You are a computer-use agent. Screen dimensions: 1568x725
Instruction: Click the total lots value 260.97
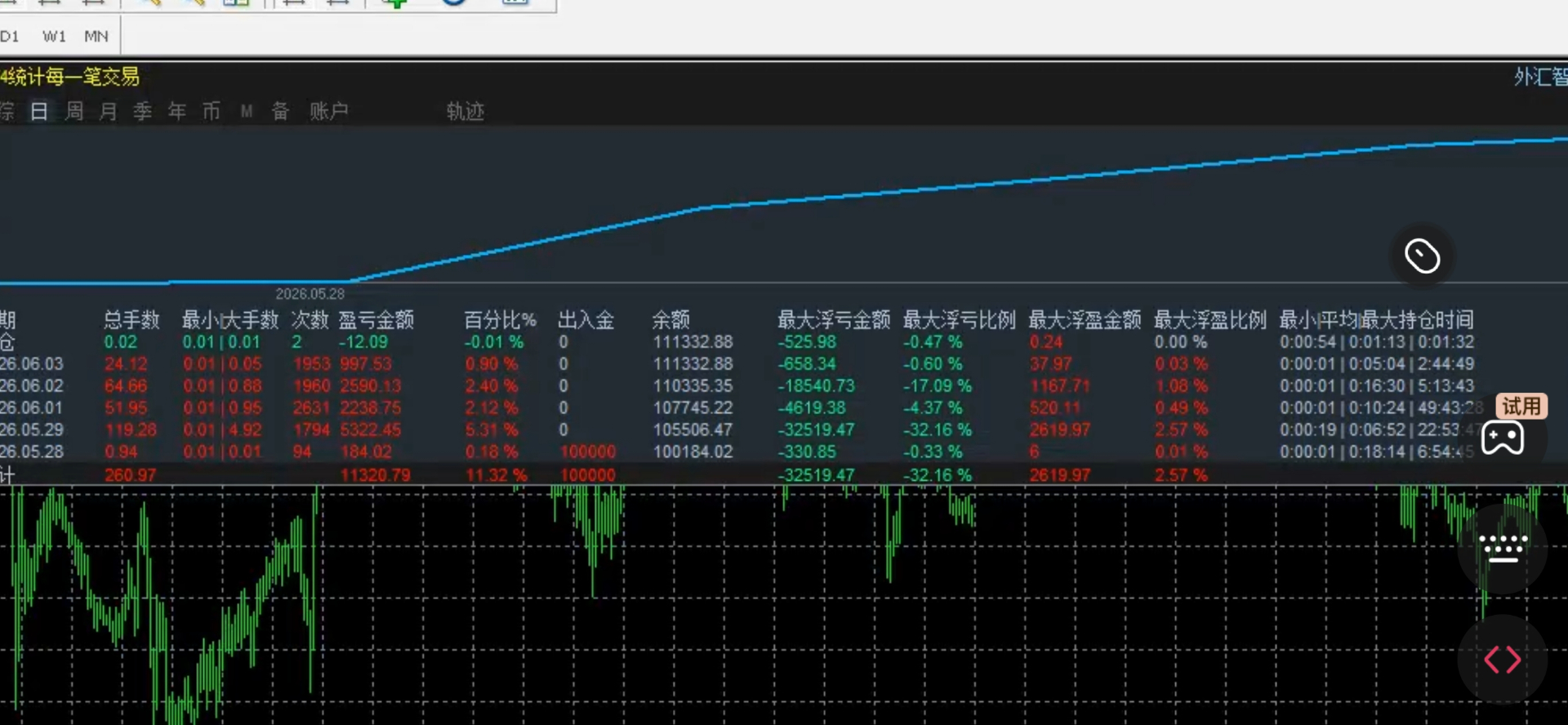(x=130, y=474)
